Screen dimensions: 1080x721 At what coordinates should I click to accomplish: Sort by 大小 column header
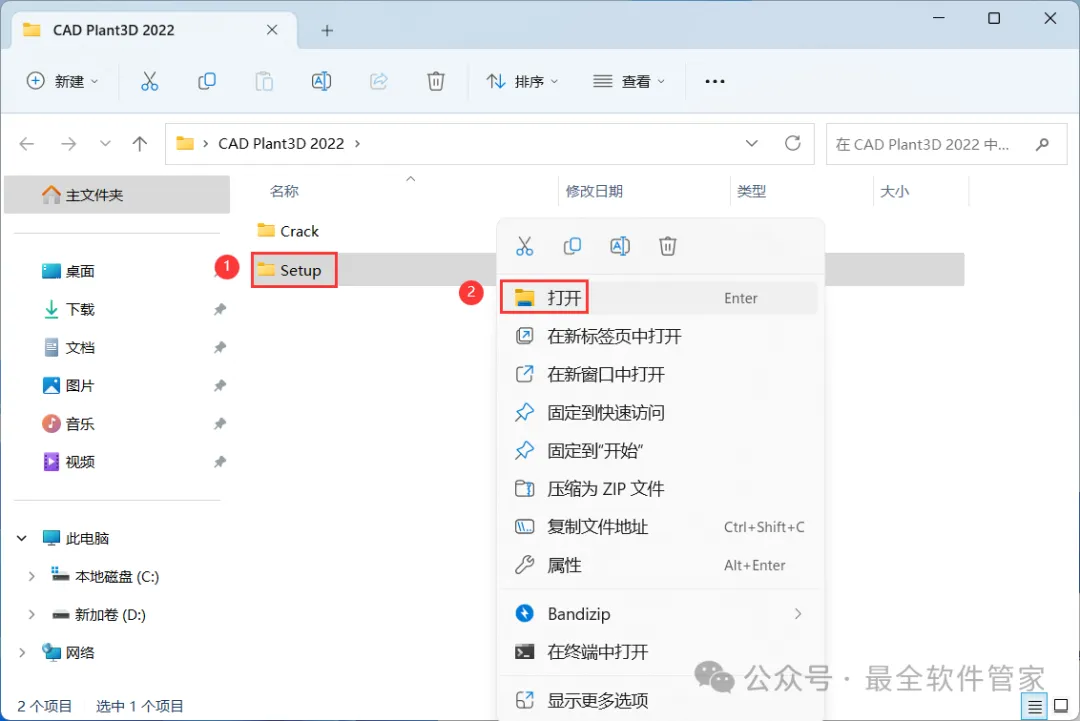[895, 191]
